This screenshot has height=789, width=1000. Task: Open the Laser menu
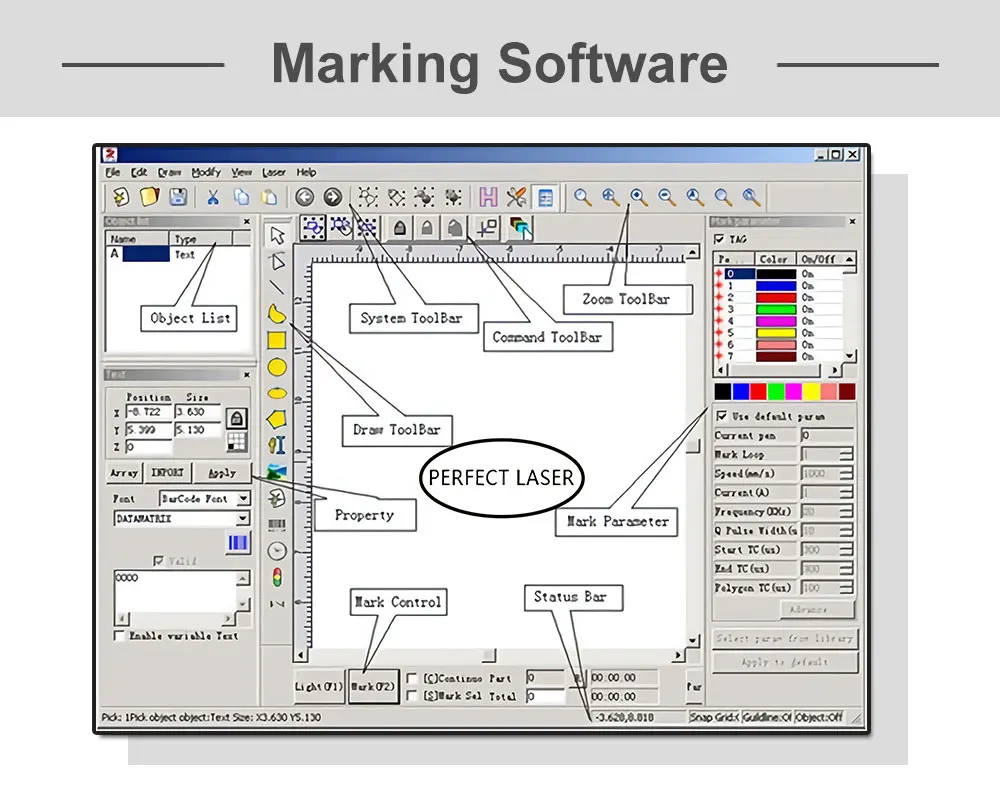click(274, 172)
